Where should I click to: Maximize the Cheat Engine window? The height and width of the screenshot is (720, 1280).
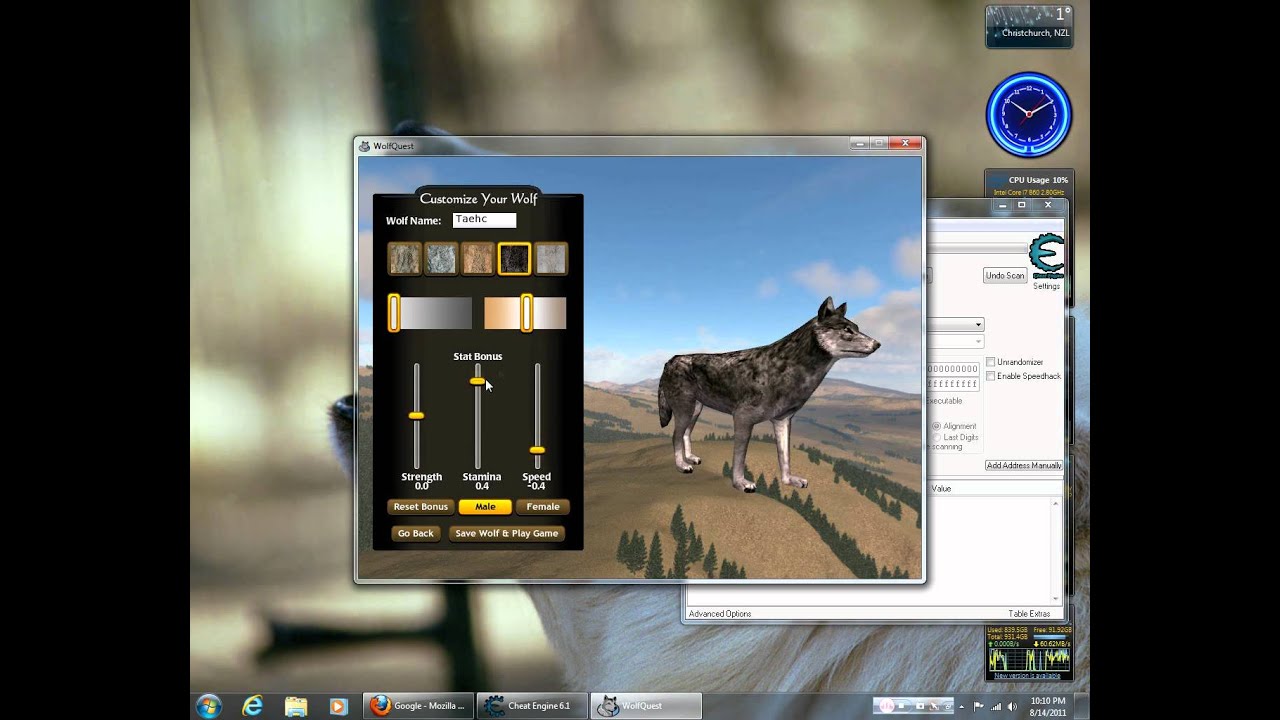coord(1021,205)
